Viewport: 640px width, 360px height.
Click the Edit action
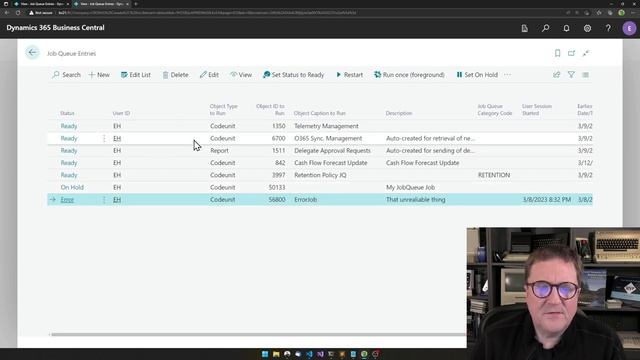point(209,75)
